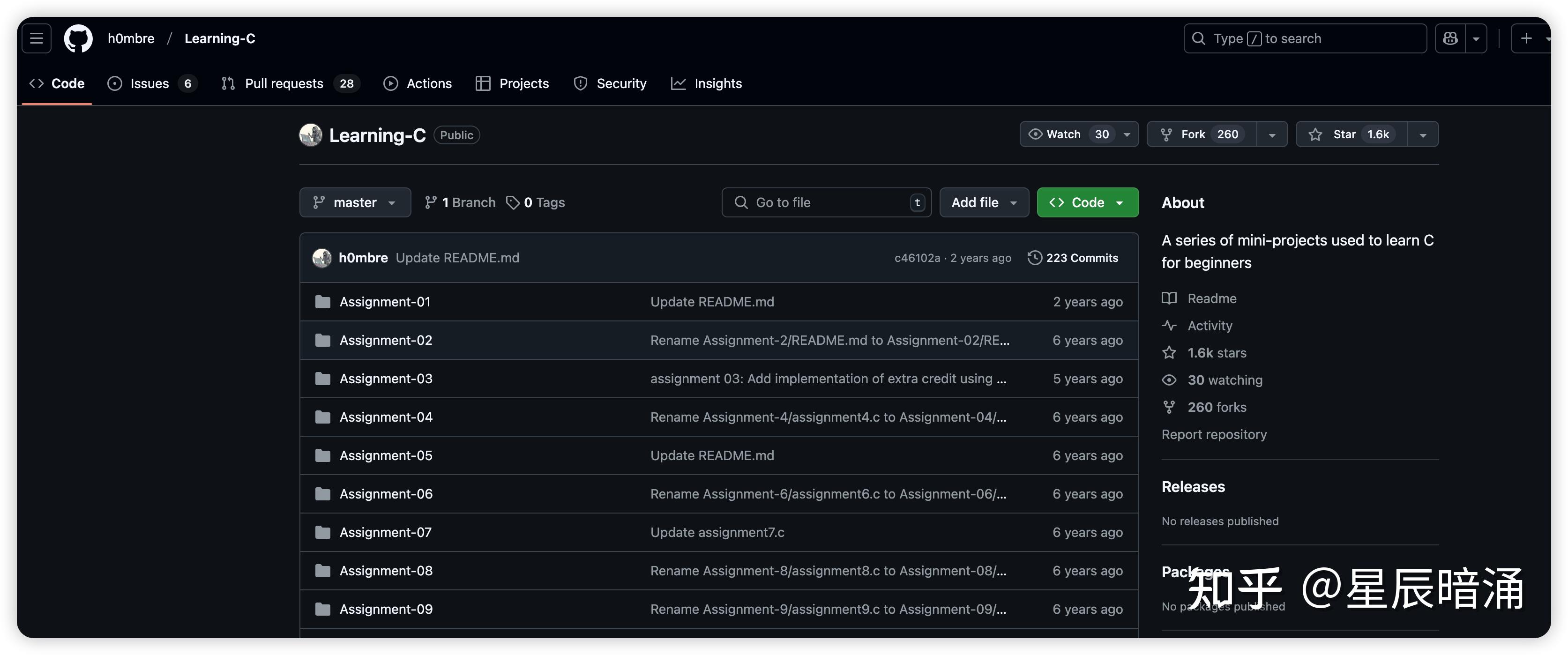Expand the Fork options dropdown arrow

(x=1272, y=134)
